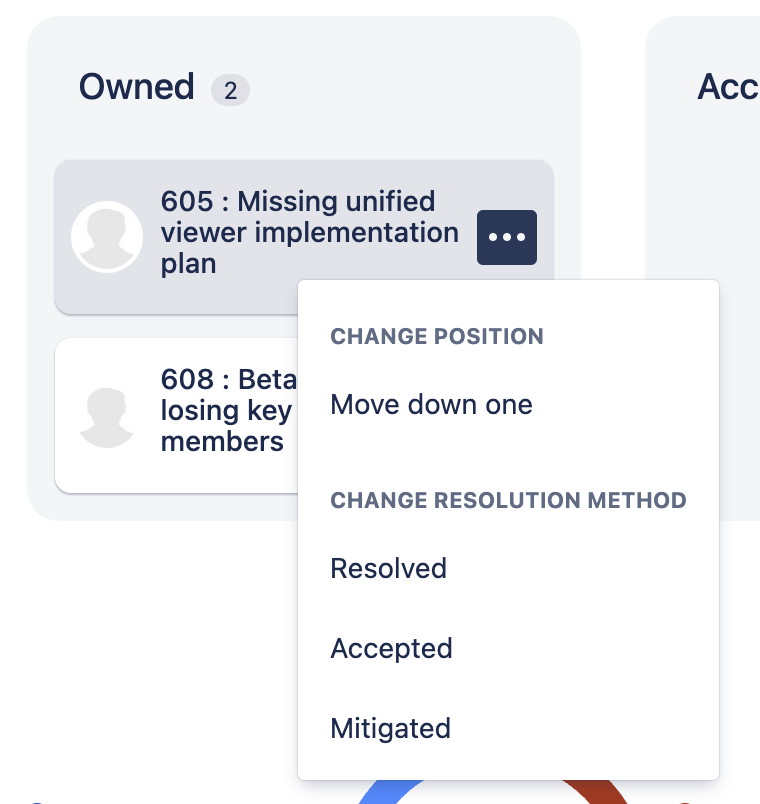Click the Owned count badge showing 2

[x=230, y=91]
